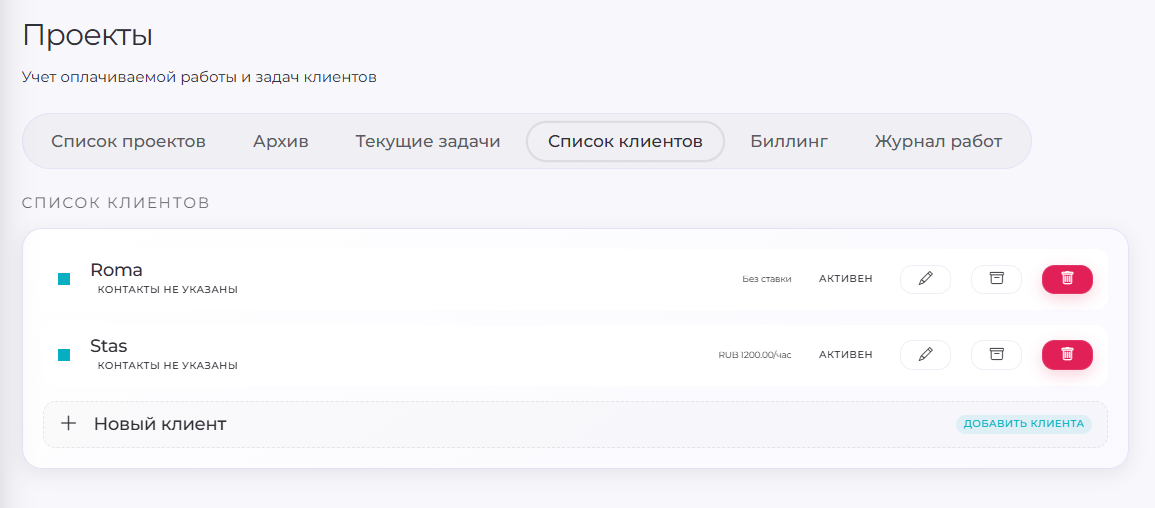1155x508 pixels.
Task: Delete client Stas with trash icon
Action: [1067, 355]
